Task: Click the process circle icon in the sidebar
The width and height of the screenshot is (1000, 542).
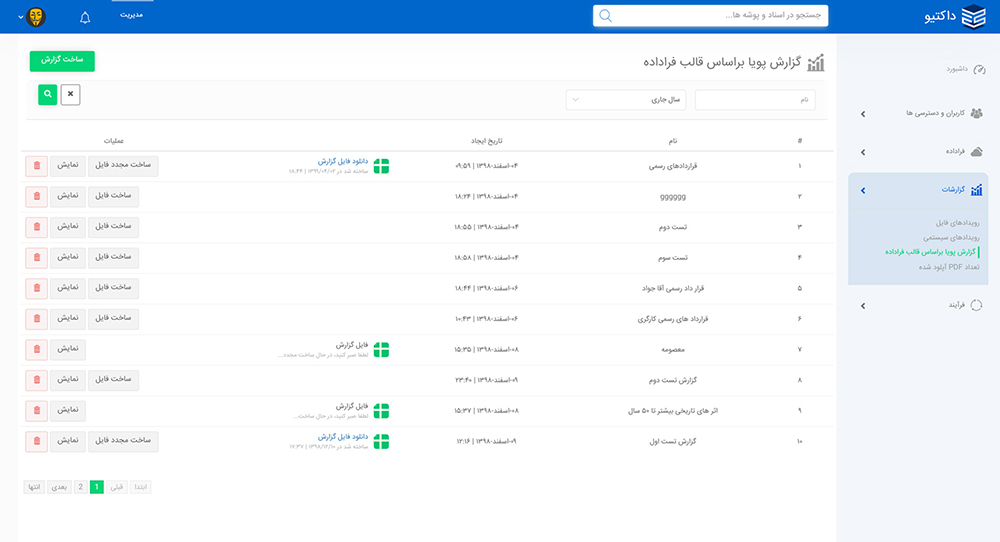Action: [x=976, y=305]
